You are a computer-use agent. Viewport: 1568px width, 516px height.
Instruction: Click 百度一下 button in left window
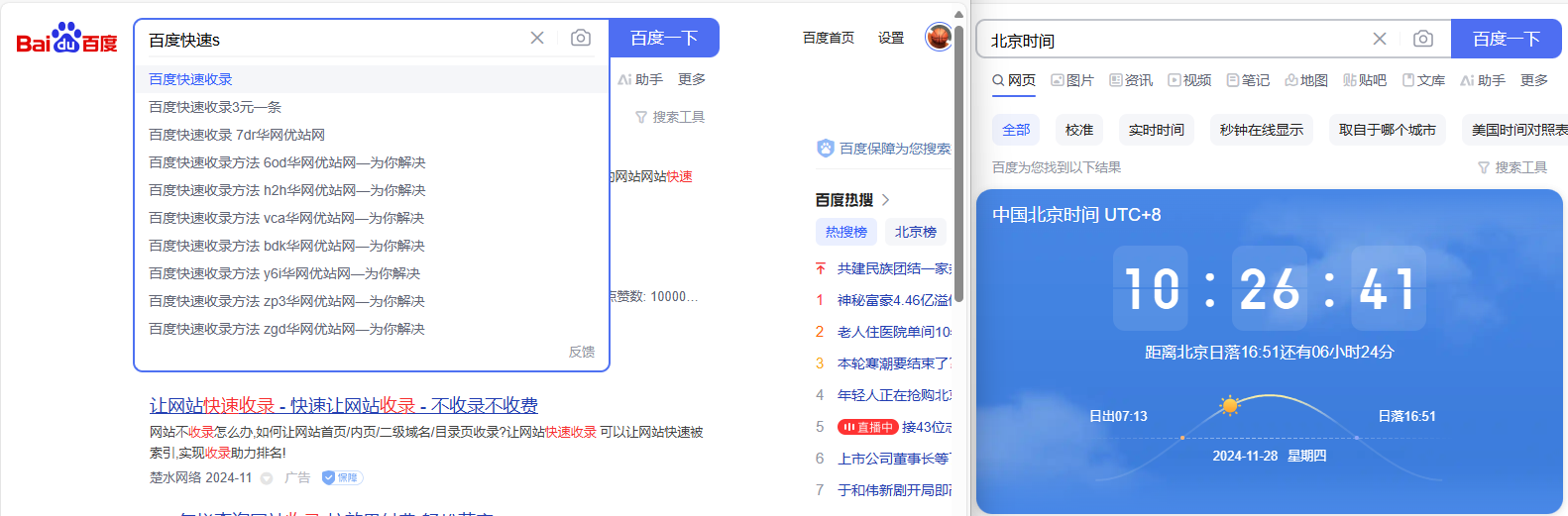pyautogui.click(x=664, y=38)
